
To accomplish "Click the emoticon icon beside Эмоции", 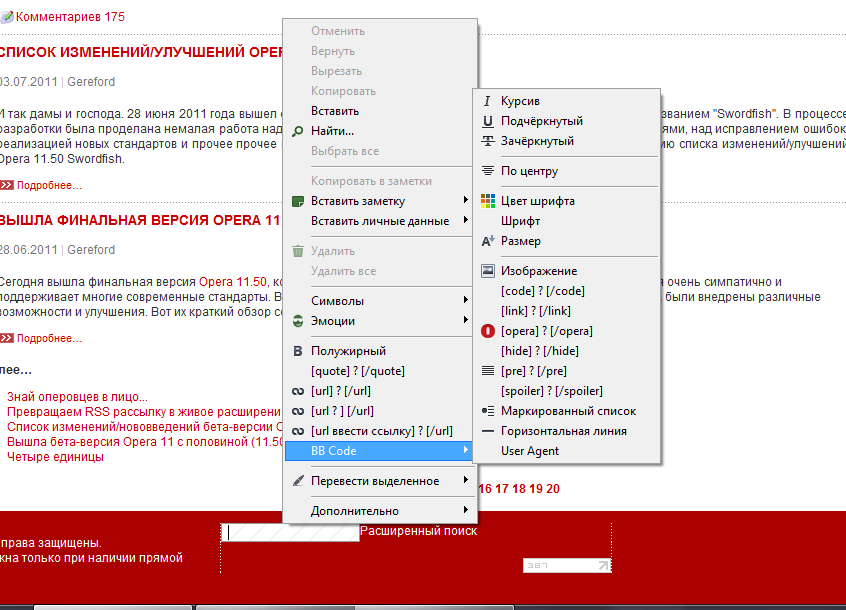I will [x=298, y=321].
